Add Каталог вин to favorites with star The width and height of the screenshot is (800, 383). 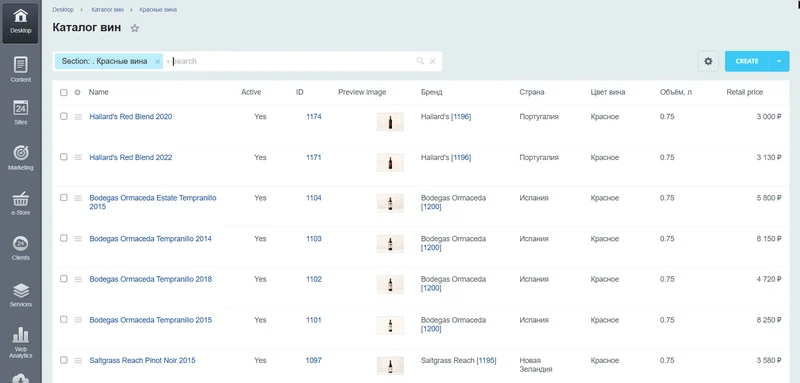tap(135, 29)
